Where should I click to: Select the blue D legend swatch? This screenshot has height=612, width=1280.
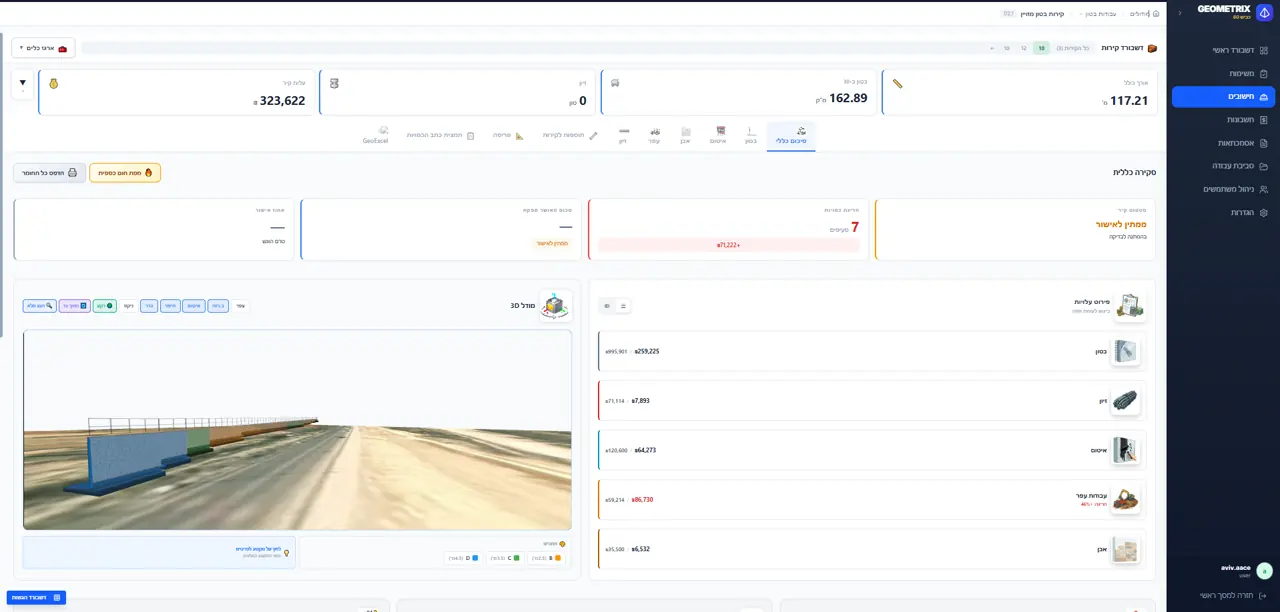475,557
